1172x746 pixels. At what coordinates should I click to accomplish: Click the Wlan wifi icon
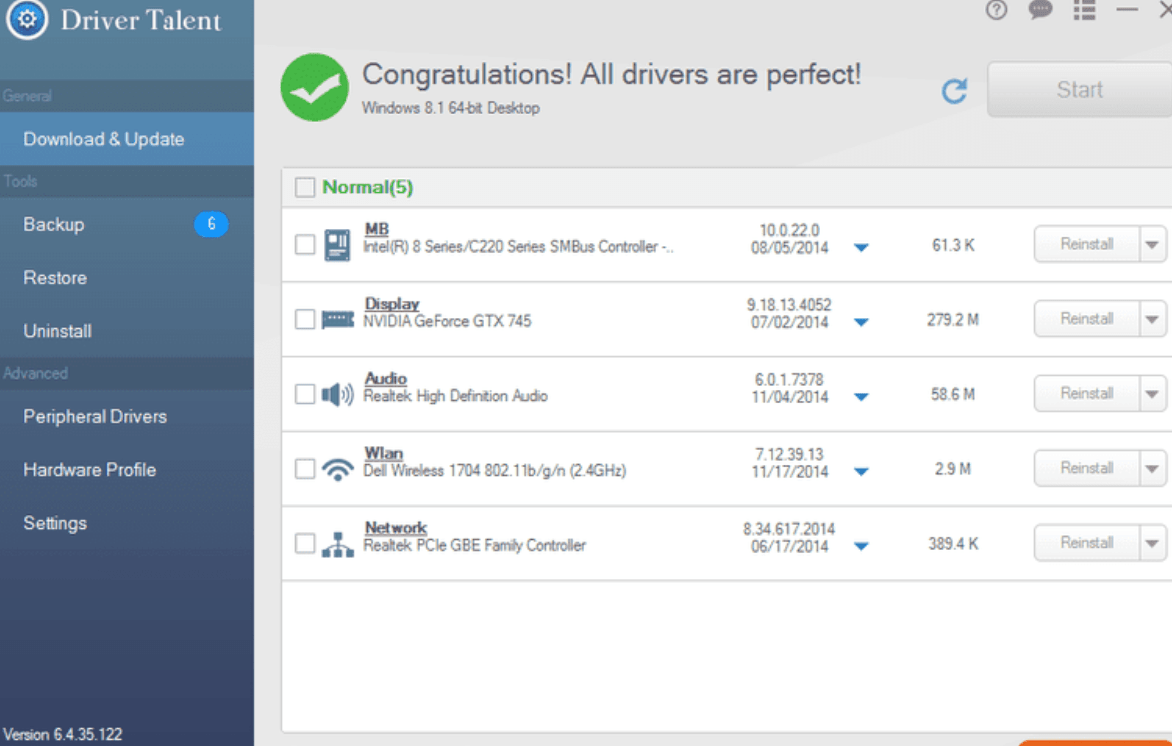(338, 469)
